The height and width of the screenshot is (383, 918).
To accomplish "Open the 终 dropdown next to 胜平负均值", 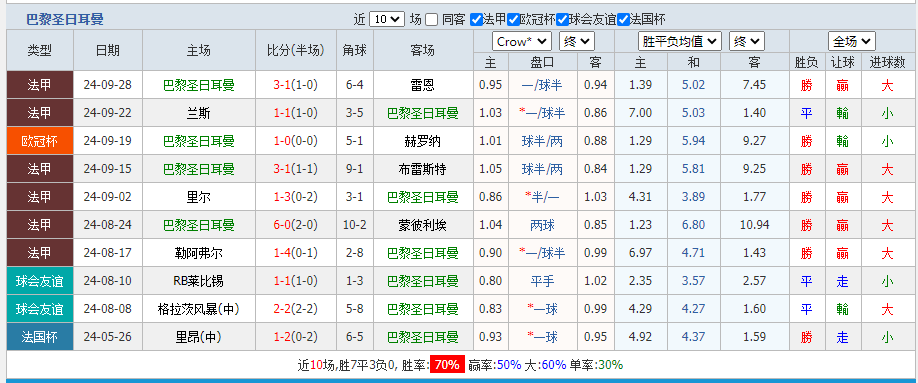I will 747,42.
